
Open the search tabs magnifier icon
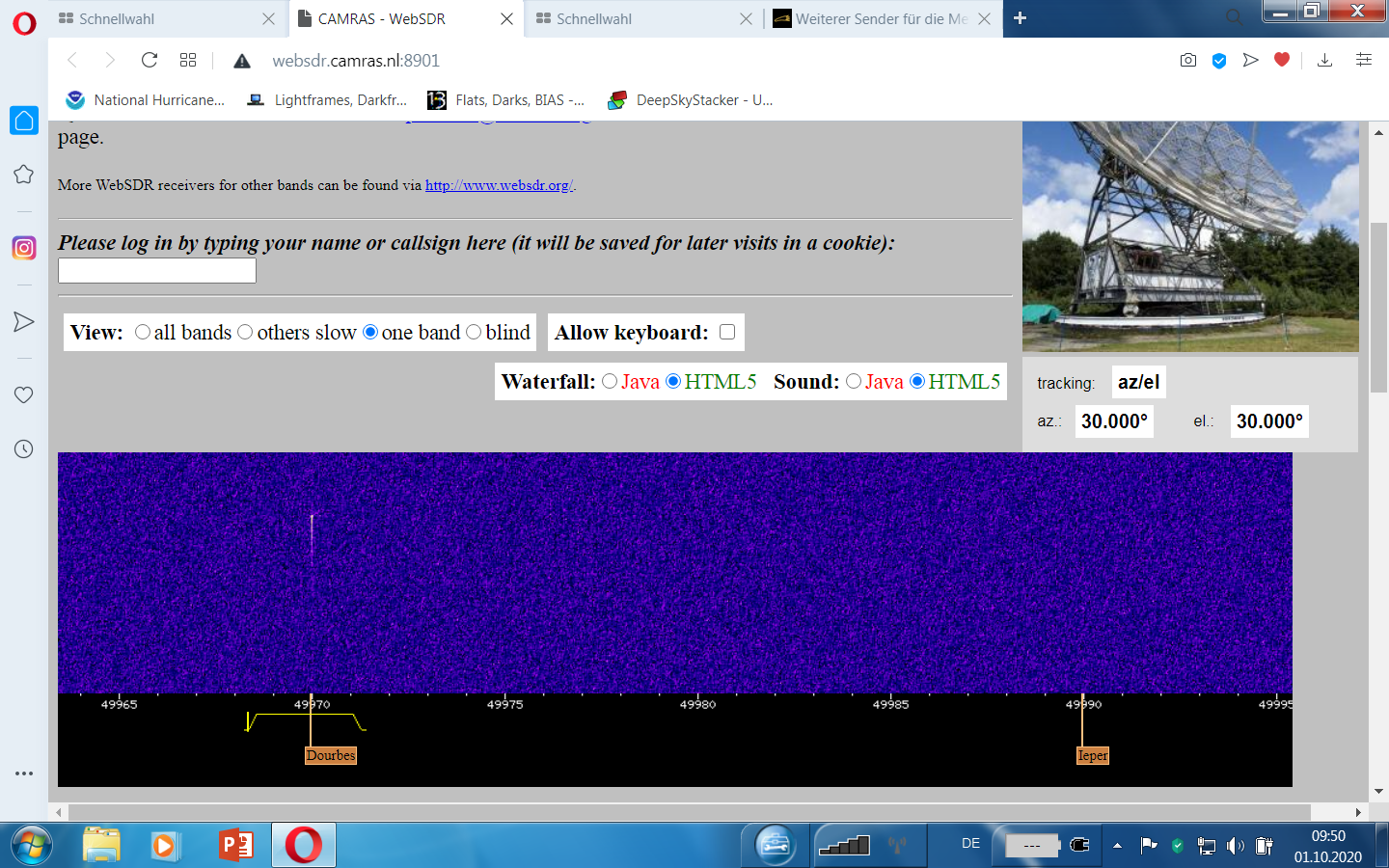pyautogui.click(x=1234, y=17)
